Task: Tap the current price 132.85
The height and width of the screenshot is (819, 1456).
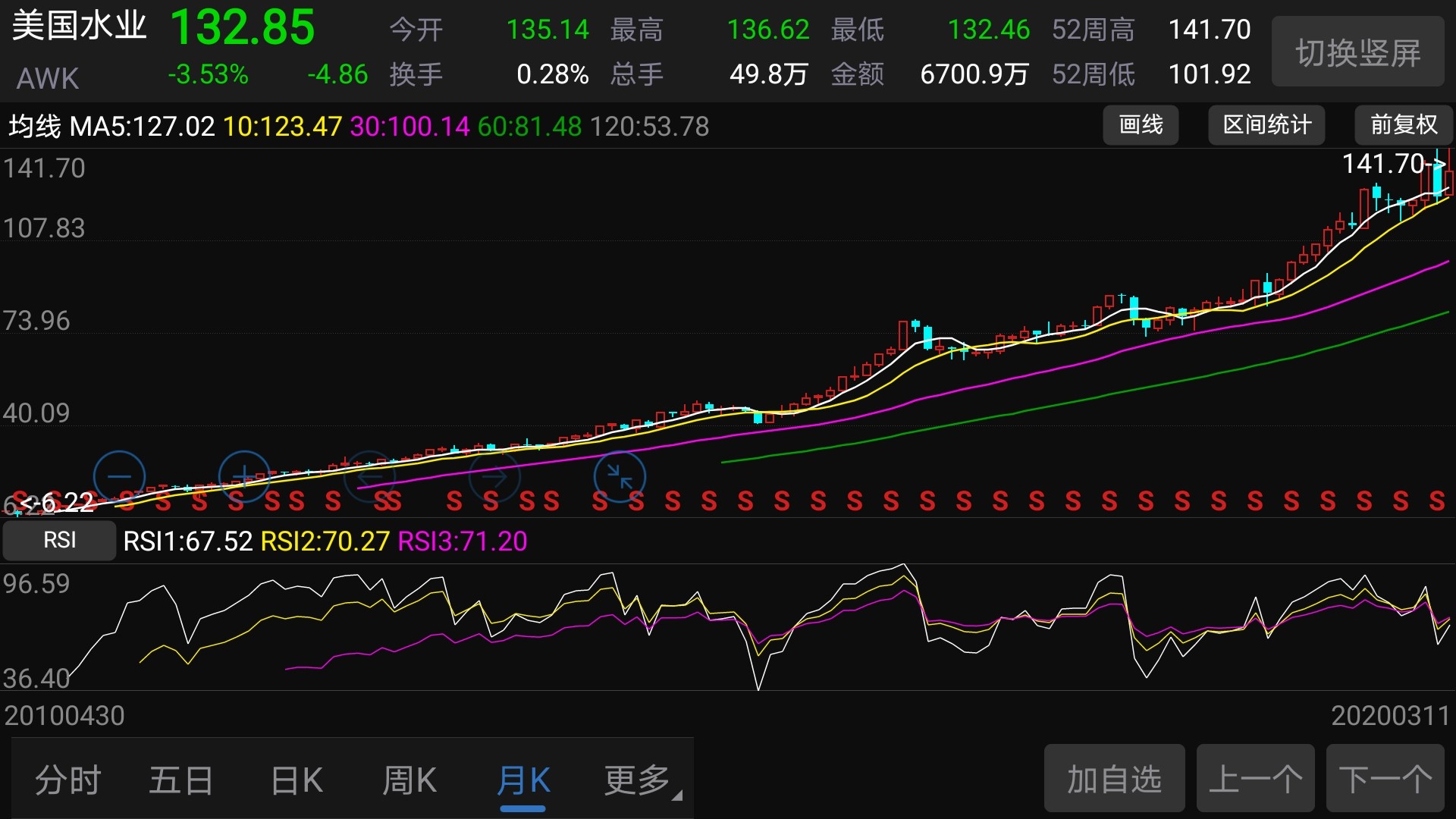Action: pyautogui.click(x=242, y=28)
